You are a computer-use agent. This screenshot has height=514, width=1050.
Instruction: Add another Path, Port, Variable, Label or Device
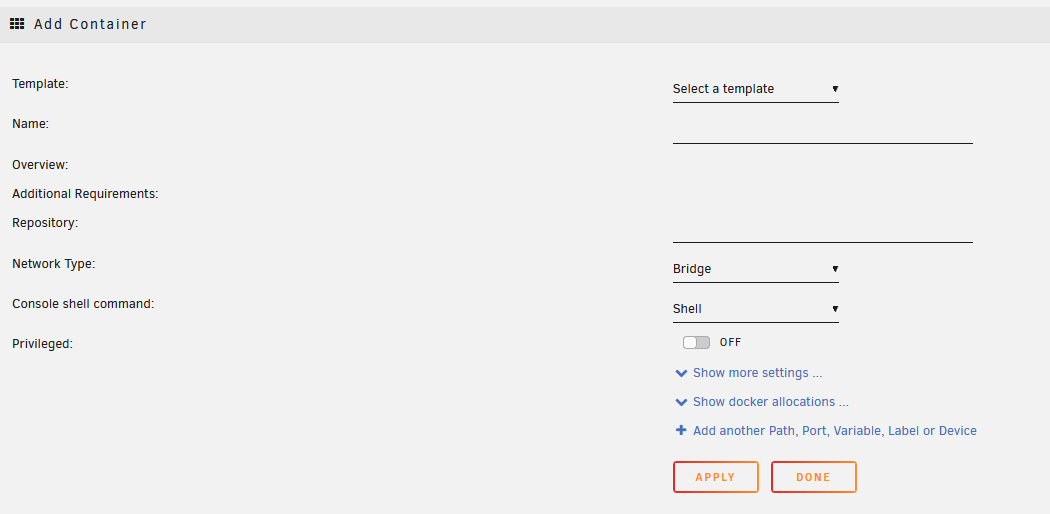click(834, 430)
